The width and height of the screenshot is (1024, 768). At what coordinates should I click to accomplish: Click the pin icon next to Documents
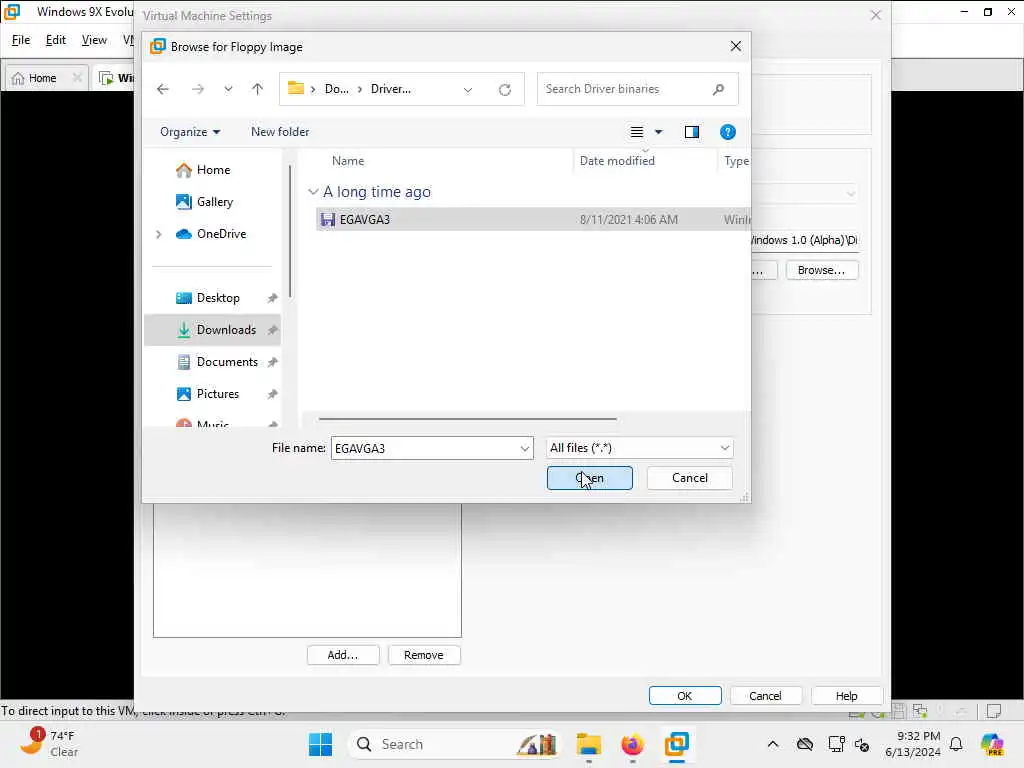pyautogui.click(x=272, y=362)
